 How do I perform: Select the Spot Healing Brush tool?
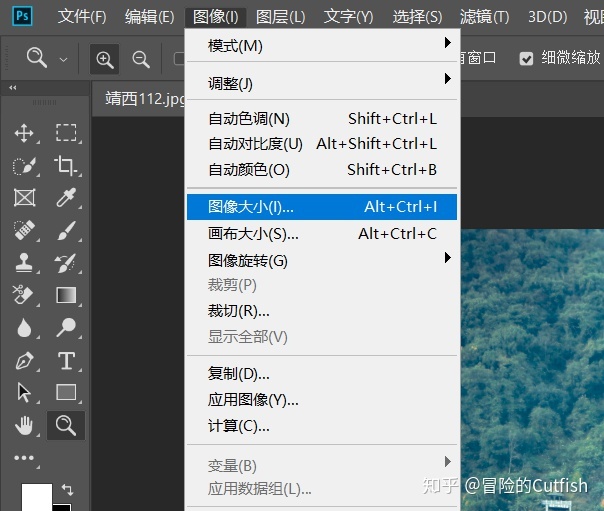point(24,230)
